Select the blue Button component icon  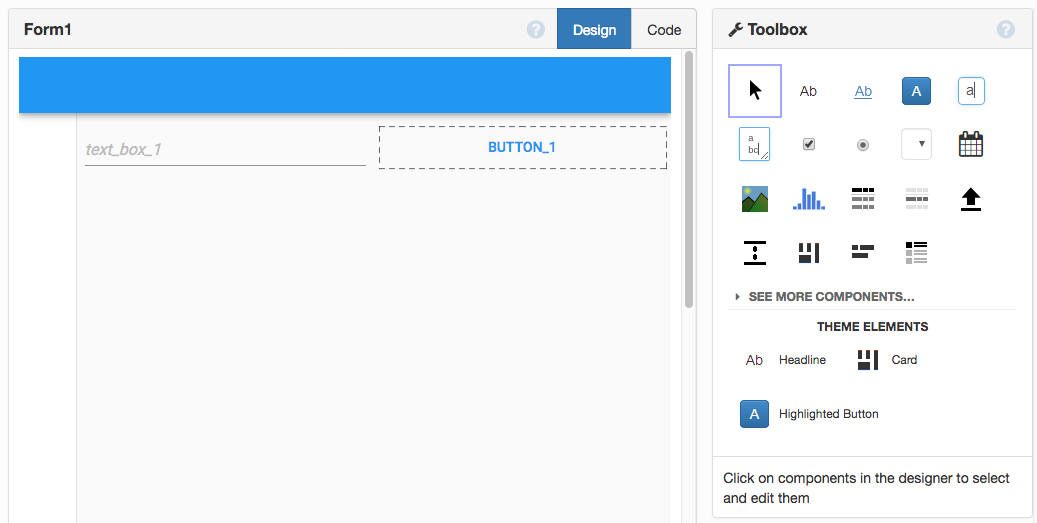[916, 91]
